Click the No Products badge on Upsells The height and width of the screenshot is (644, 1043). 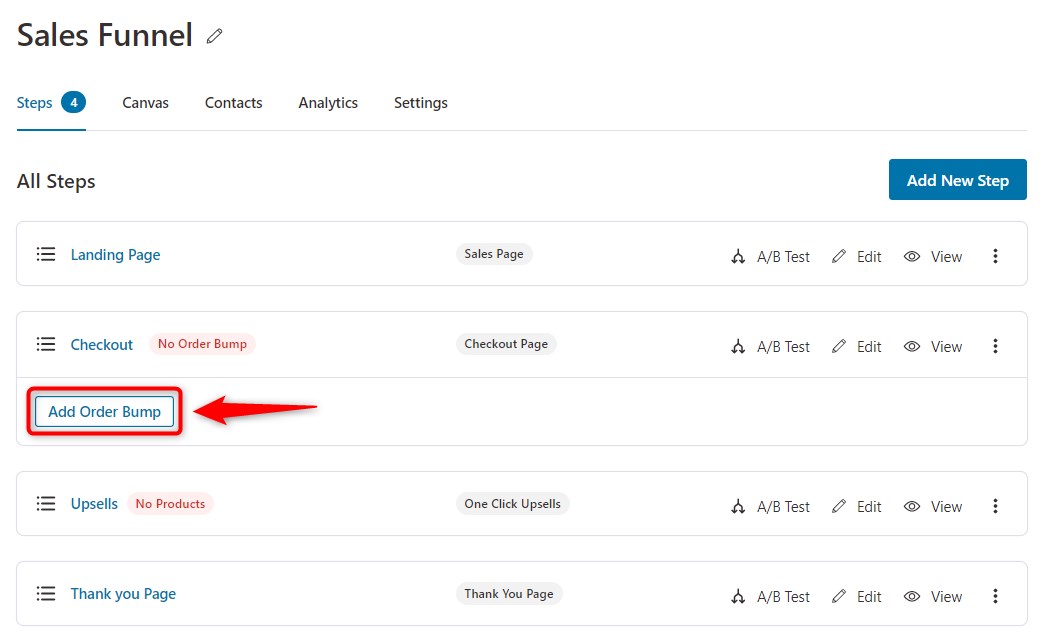point(170,504)
